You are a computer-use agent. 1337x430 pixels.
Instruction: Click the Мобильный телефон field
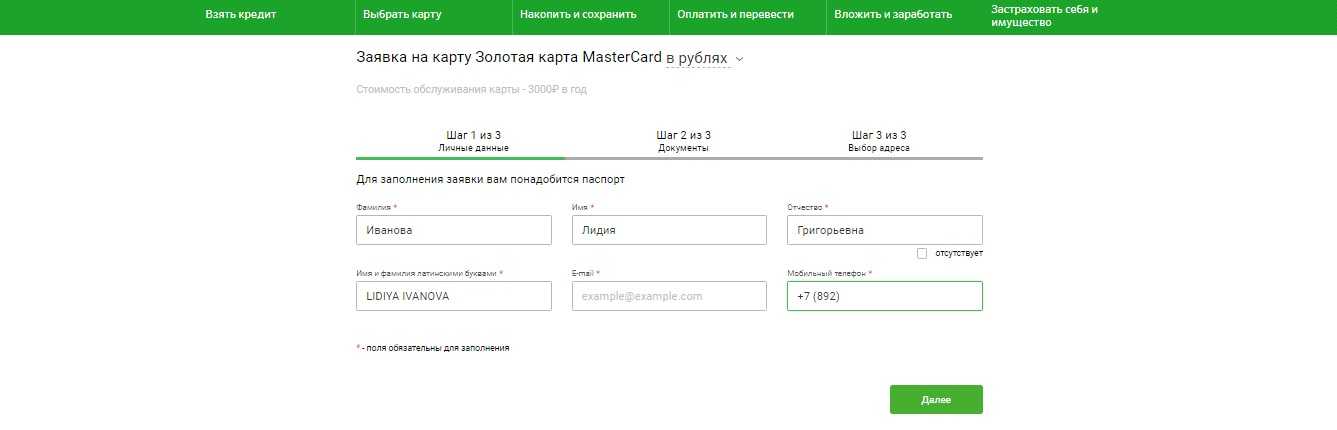point(885,296)
